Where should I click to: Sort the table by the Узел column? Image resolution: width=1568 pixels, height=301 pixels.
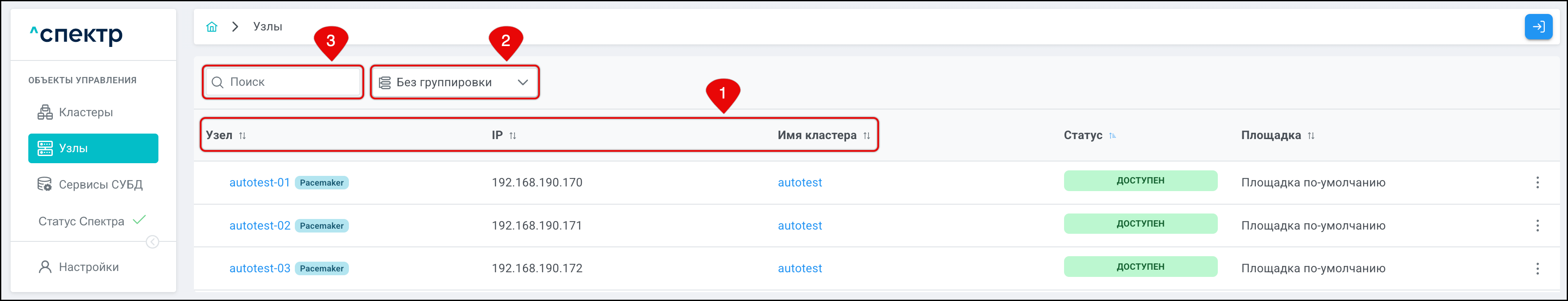click(x=242, y=136)
